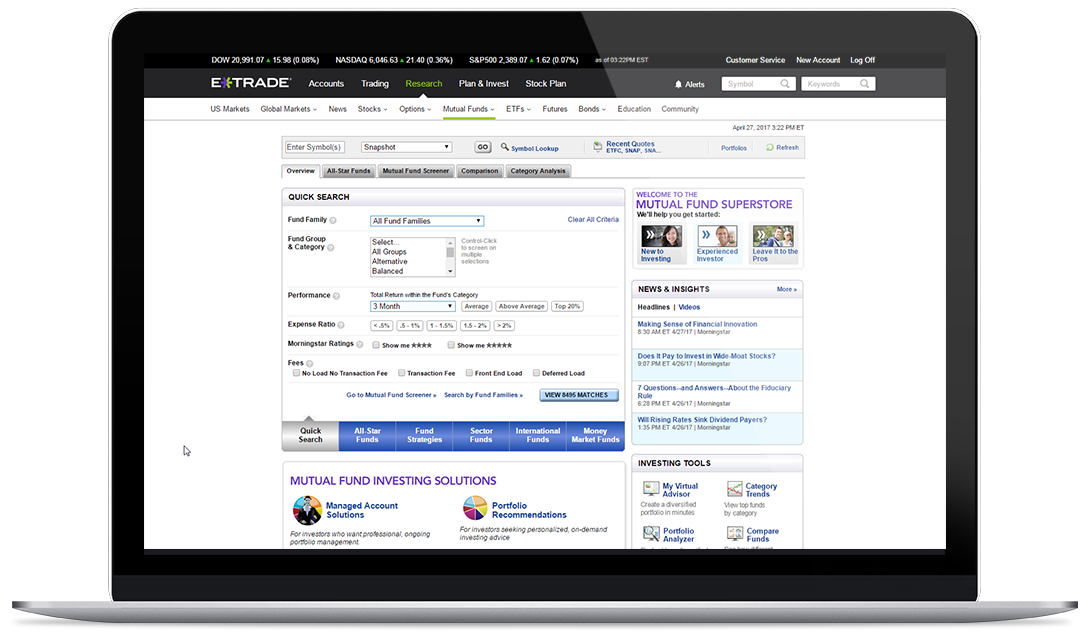Click the magnifier in the Keywords search box
The height and width of the screenshot is (642, 1090).
tap(865, 83)
